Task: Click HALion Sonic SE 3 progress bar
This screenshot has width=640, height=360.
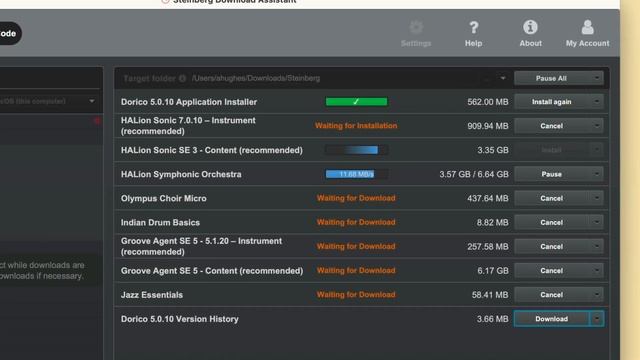Action: click(x=356, y=150)
